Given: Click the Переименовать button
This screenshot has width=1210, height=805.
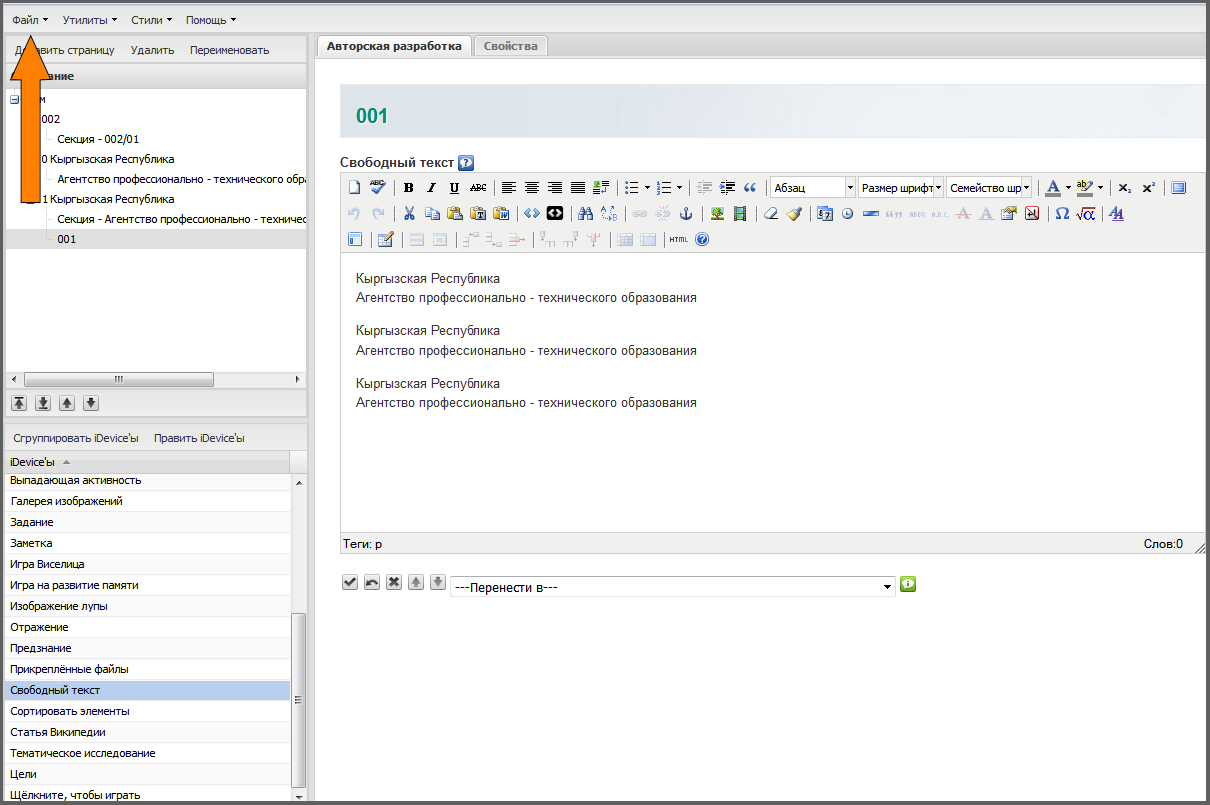Looking at the screenshot, I should [x=229, y=50].
